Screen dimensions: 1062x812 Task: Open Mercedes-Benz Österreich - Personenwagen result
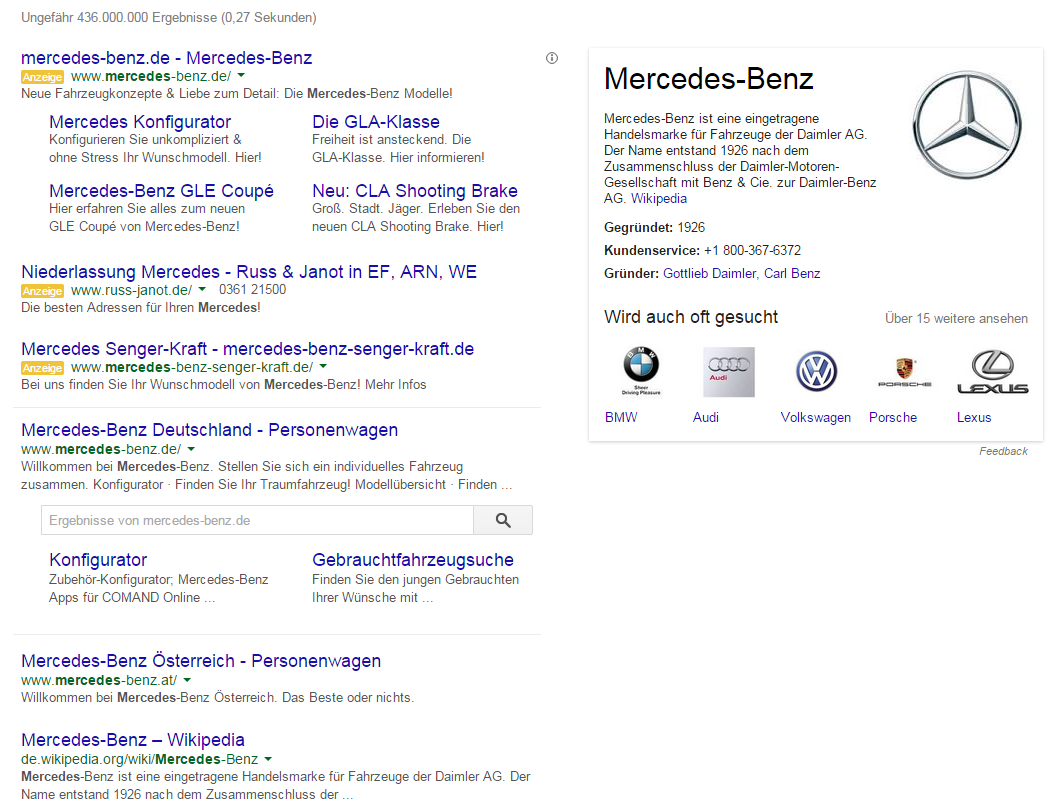(201, 661)
